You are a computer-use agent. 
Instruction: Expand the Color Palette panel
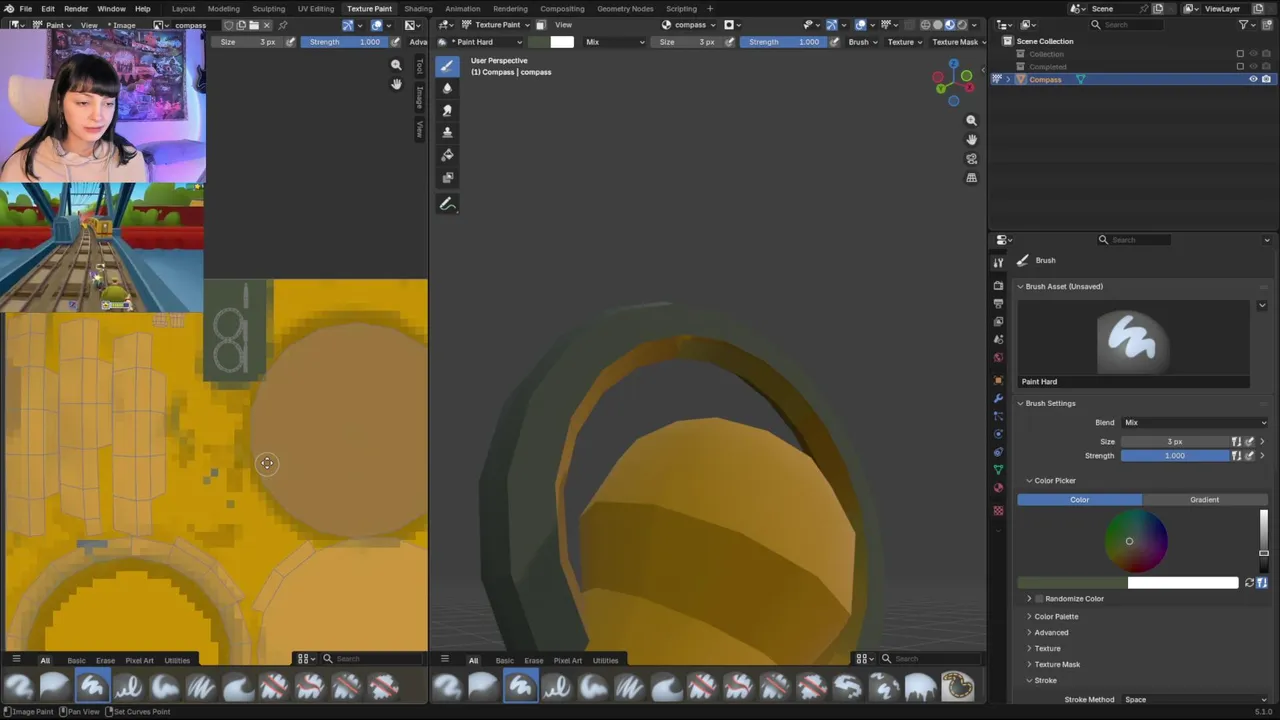pyautogui.click(x=1056, y=617)
